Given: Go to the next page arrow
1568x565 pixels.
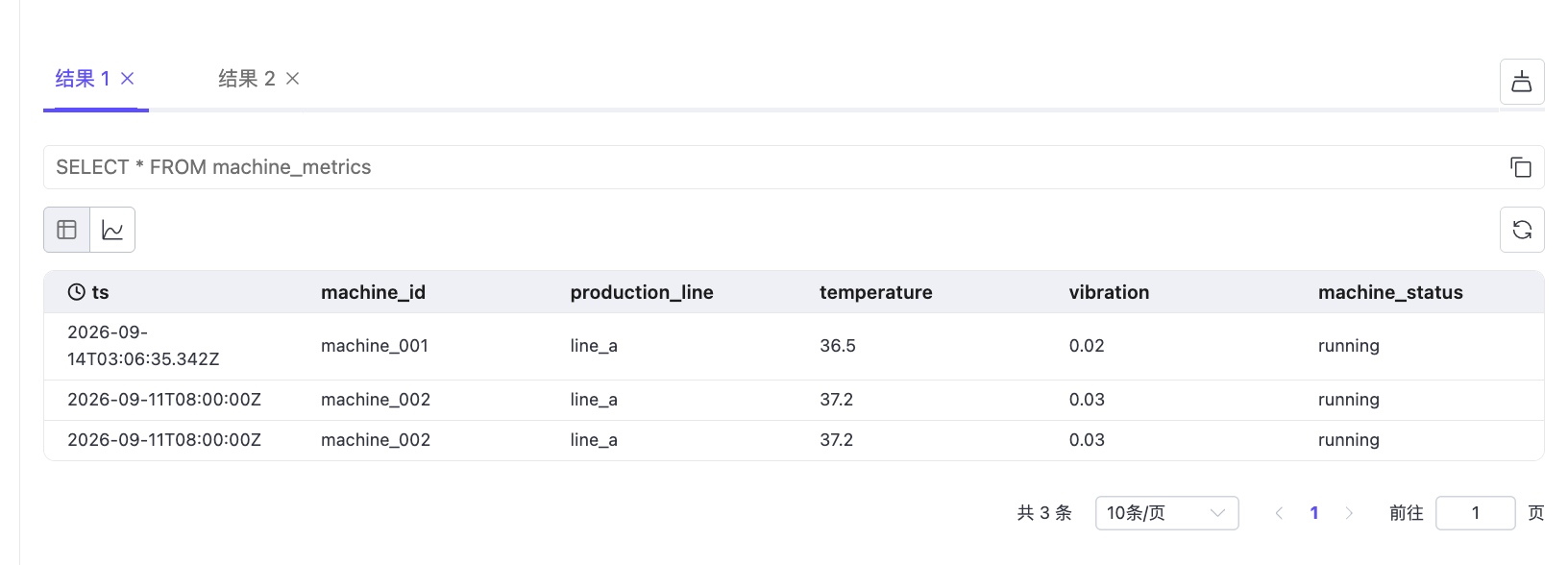Looking at the screenshot, I should [1349, 513].
